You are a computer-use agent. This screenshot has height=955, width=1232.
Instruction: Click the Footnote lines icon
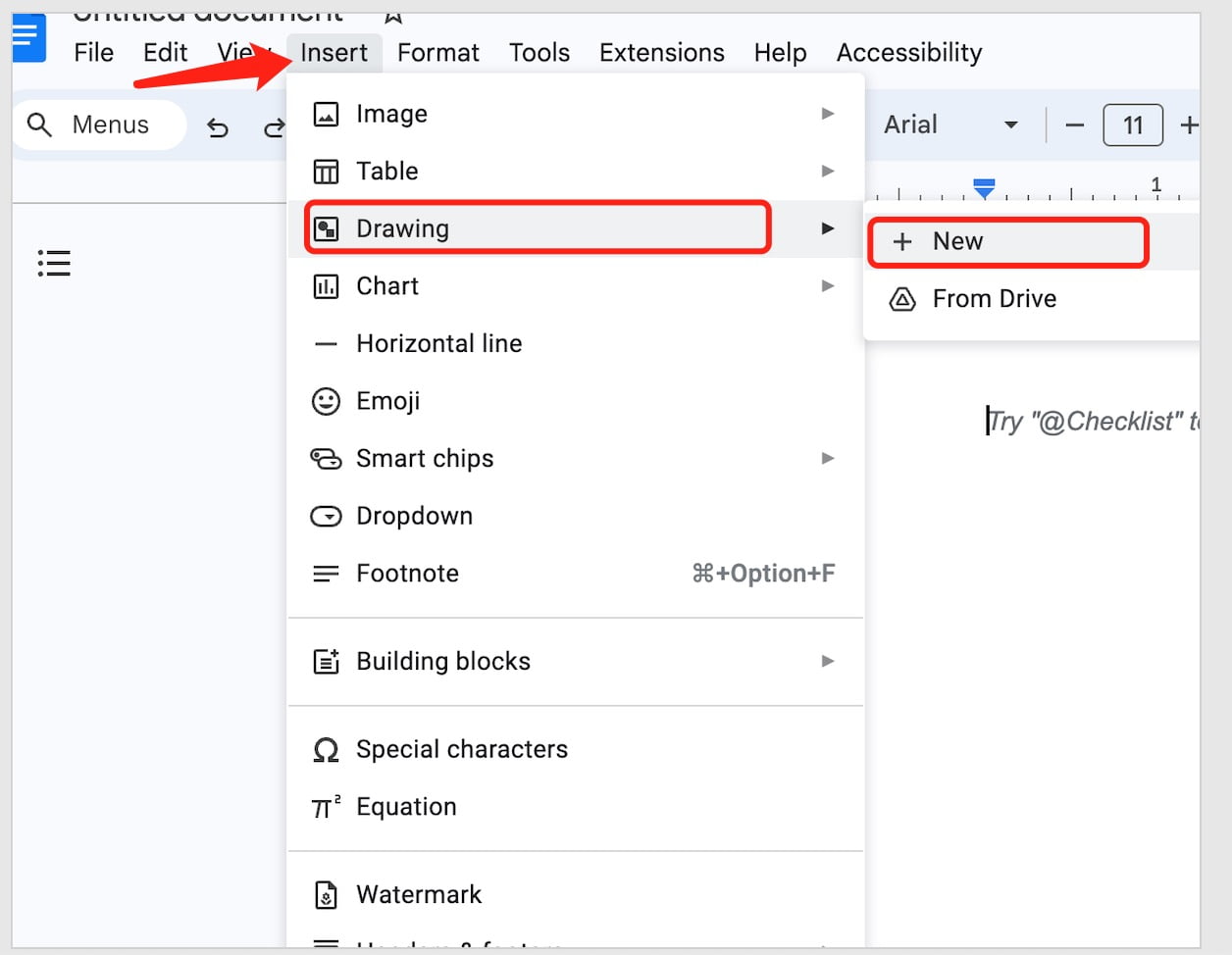pos(326,574)
